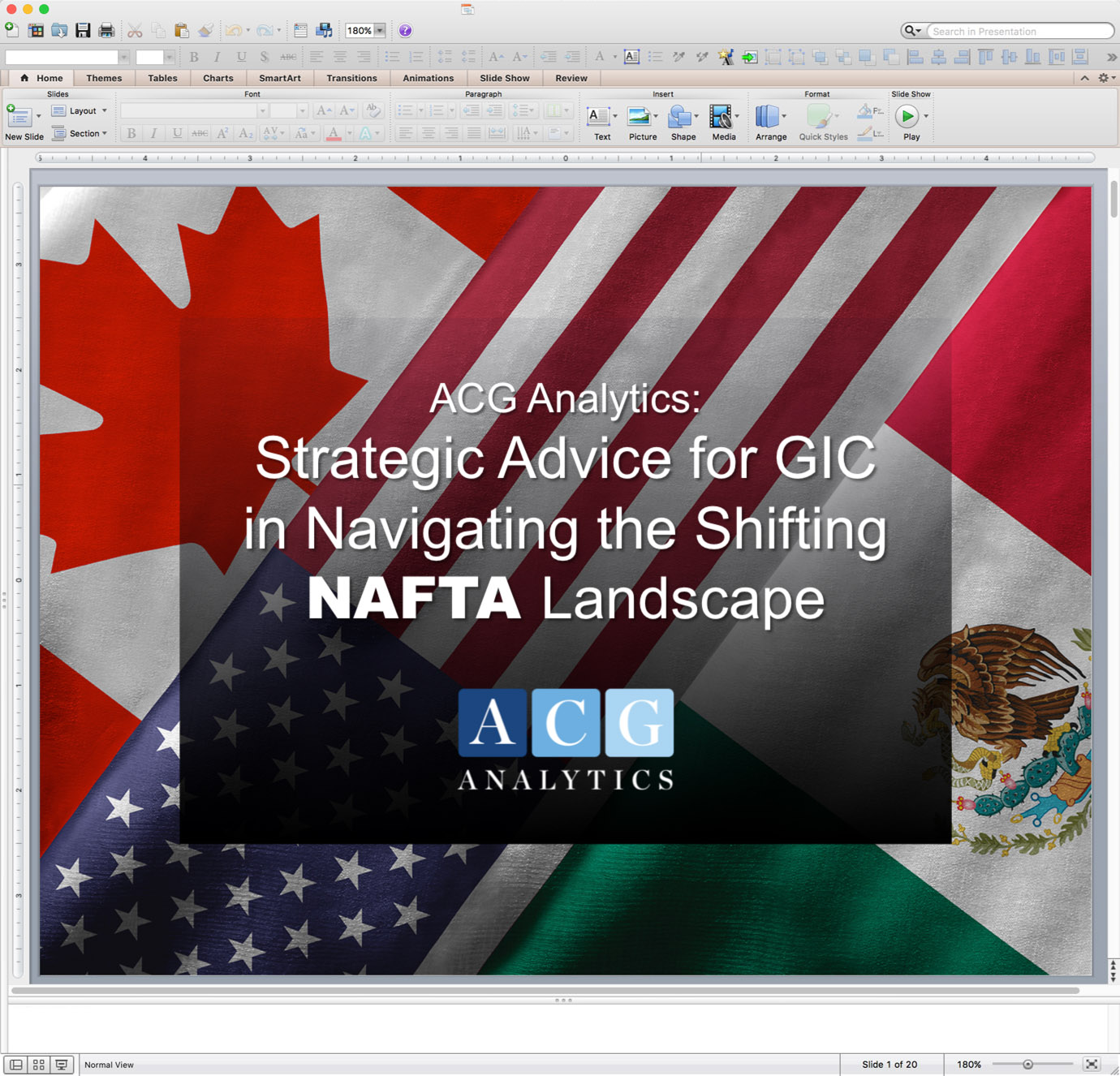Switch to presenter Slide Show view button
Screen dimensions: 1120x1076
point(62,1065)
